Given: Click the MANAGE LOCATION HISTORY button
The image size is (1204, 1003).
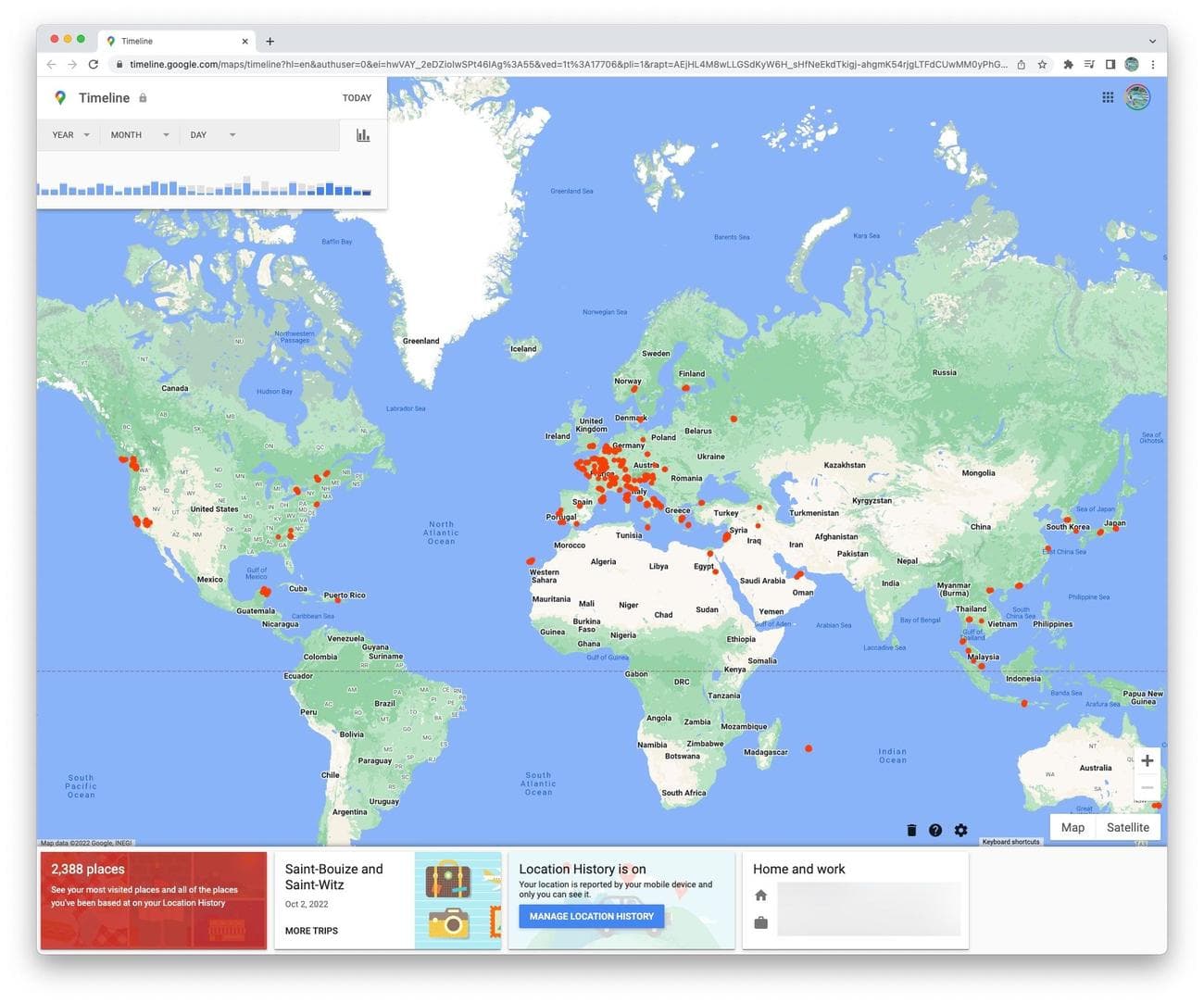Looking at the screenshot, I should [x=591, y=916].
